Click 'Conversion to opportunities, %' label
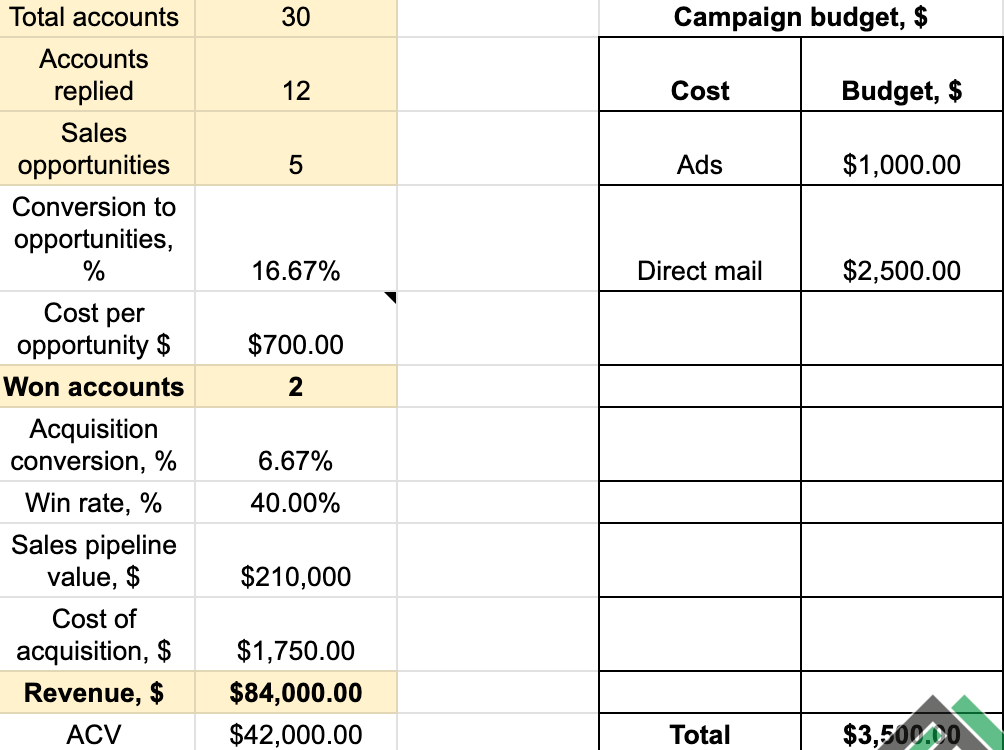 tap(97, 239)
